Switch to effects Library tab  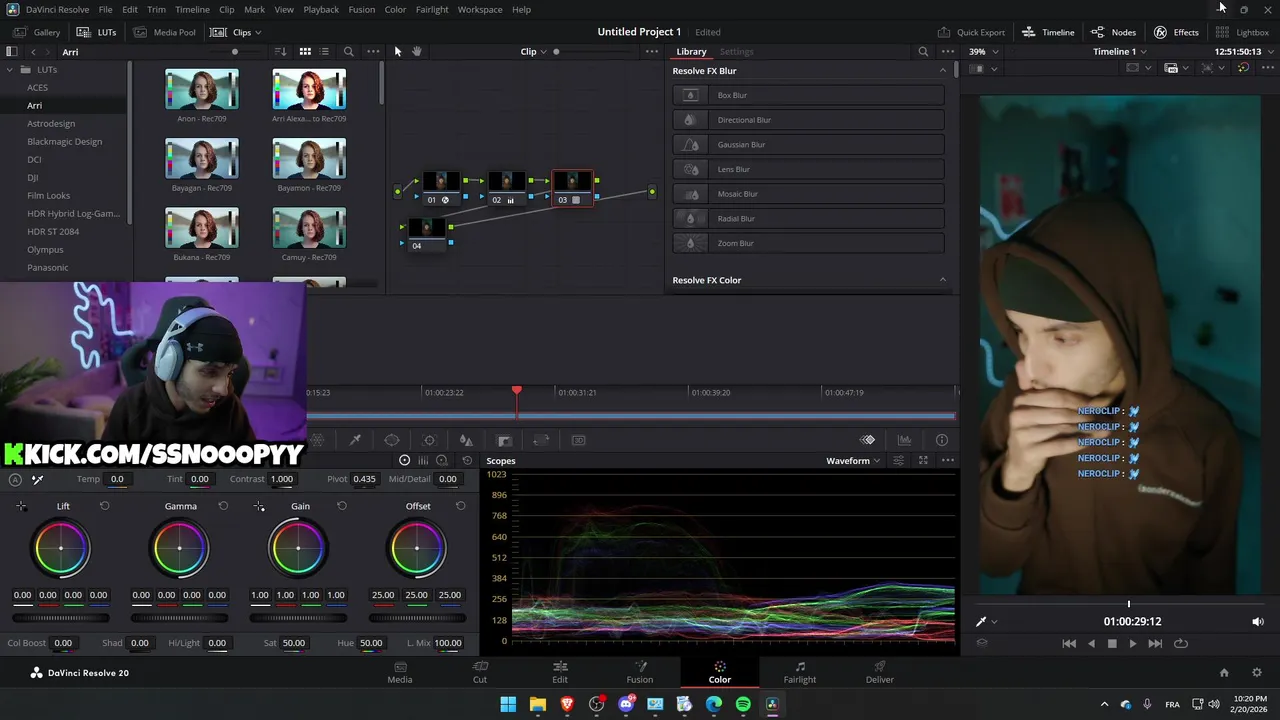pyautogui.click(x=691, y=51)
